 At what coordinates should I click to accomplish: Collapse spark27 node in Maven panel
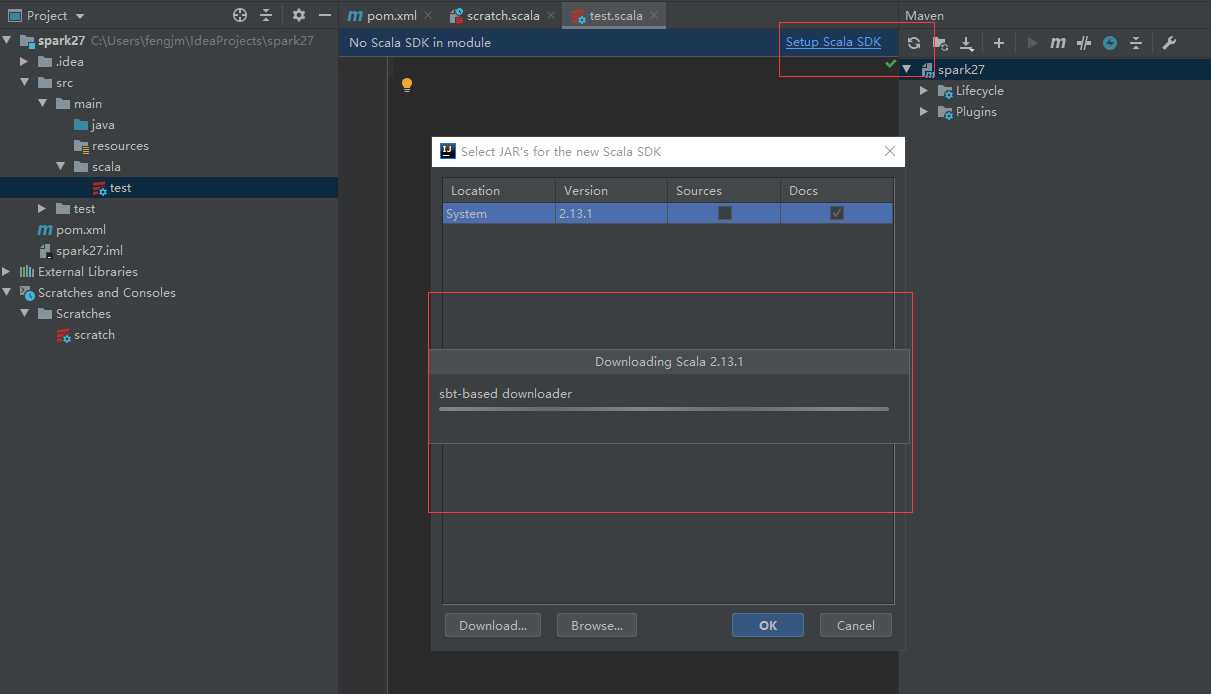[x=907, y=70]
